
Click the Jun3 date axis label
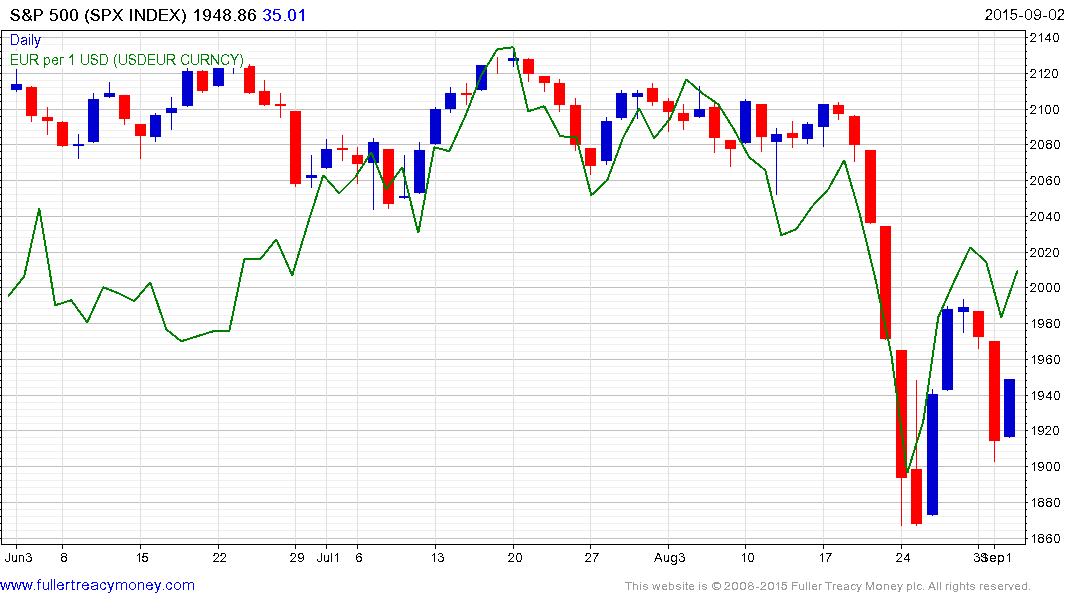click(19, 557)
